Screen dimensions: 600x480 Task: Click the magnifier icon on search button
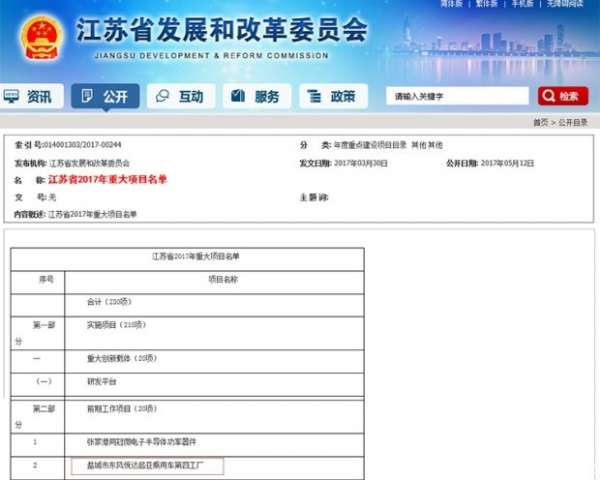tap(548, 97)
